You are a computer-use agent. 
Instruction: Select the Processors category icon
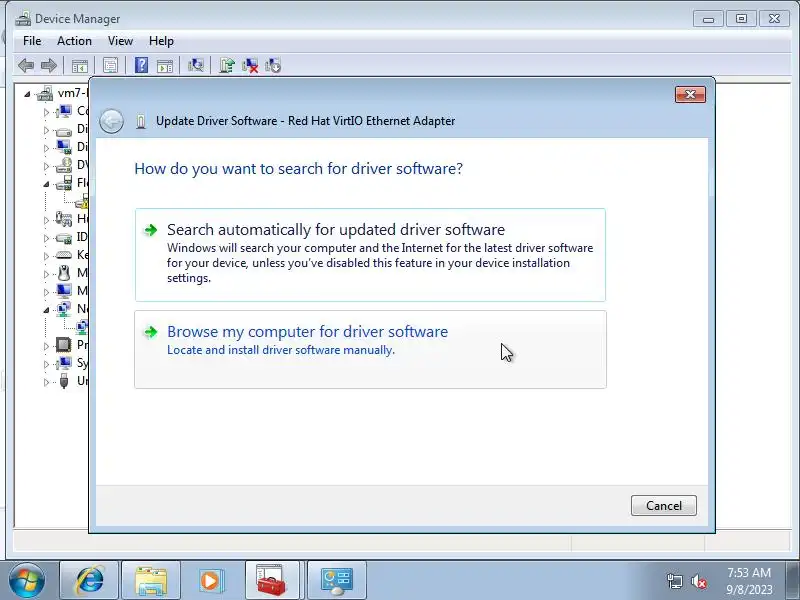click(x=64, y=345)
